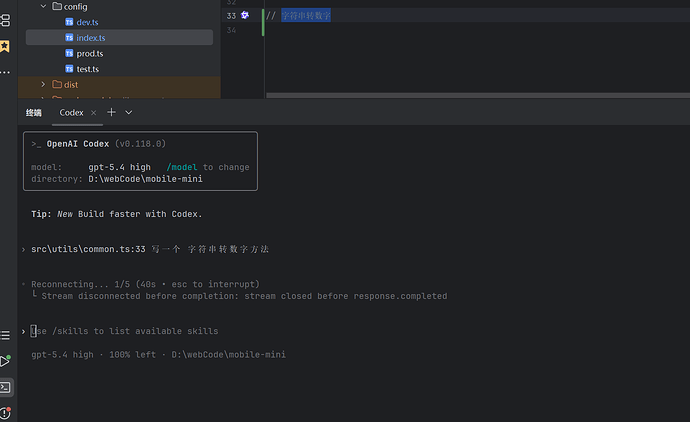Click the highlighted comment text on line 33
Screen dimensions: 690x422
pos(306,15)
